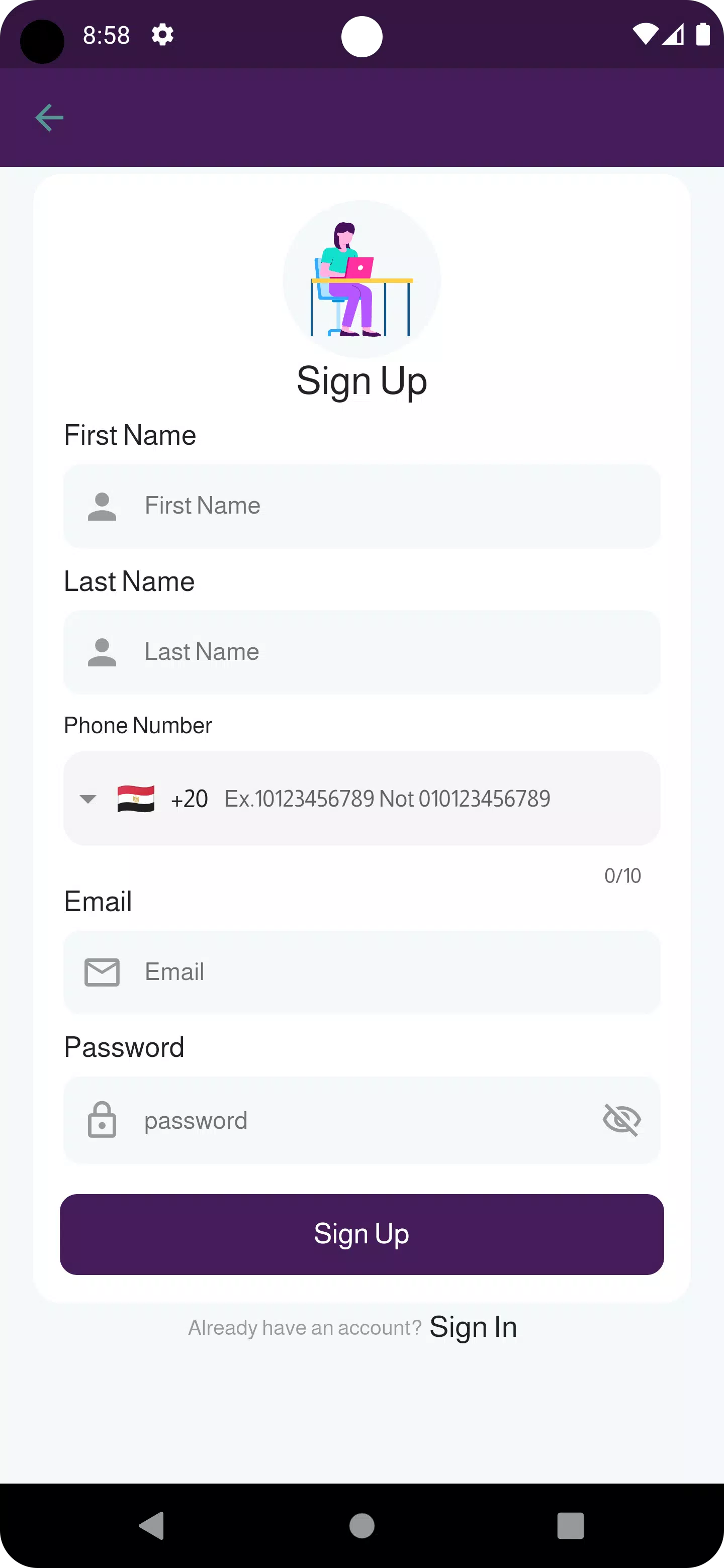Tap the Android recent apps square
Screen dimensions: 724x1568
[x=570, y=1525]
